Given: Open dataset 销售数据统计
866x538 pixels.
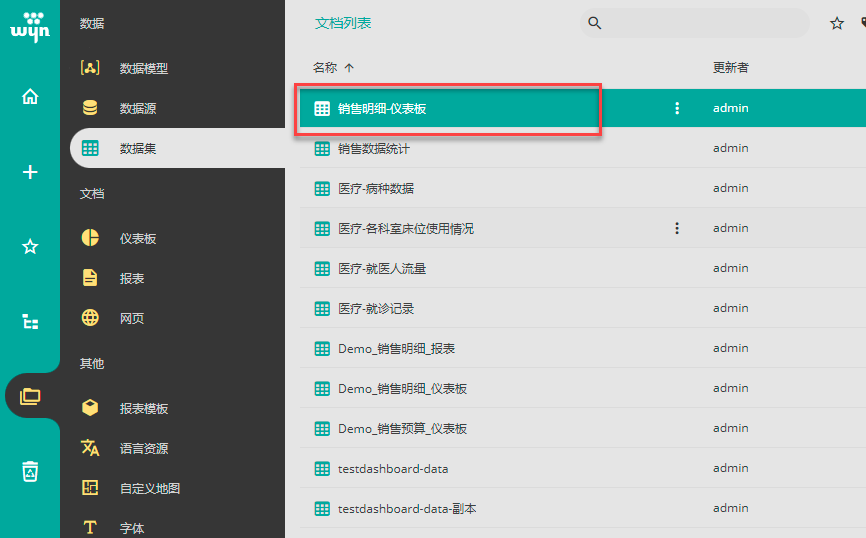Looking at the screenshot, I should click(x=374, y=148).
